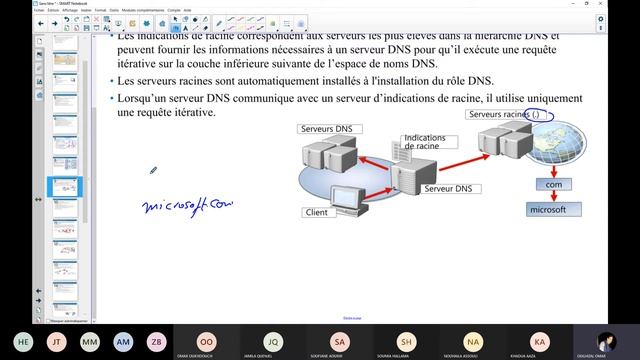Click the sidebar bottom right-arrow icon
Viewport: 640px width, 360px height.
click(38, 300)
